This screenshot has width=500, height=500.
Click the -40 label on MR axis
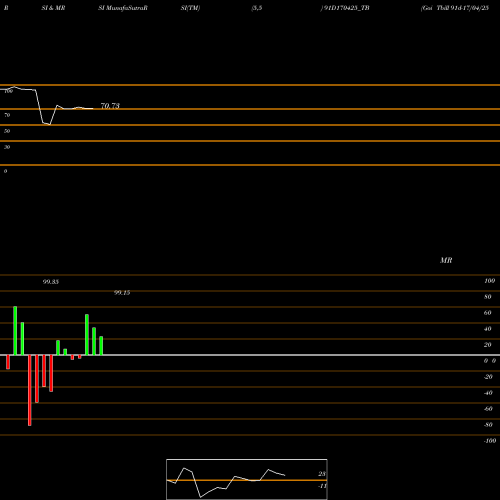coord(488,393)
